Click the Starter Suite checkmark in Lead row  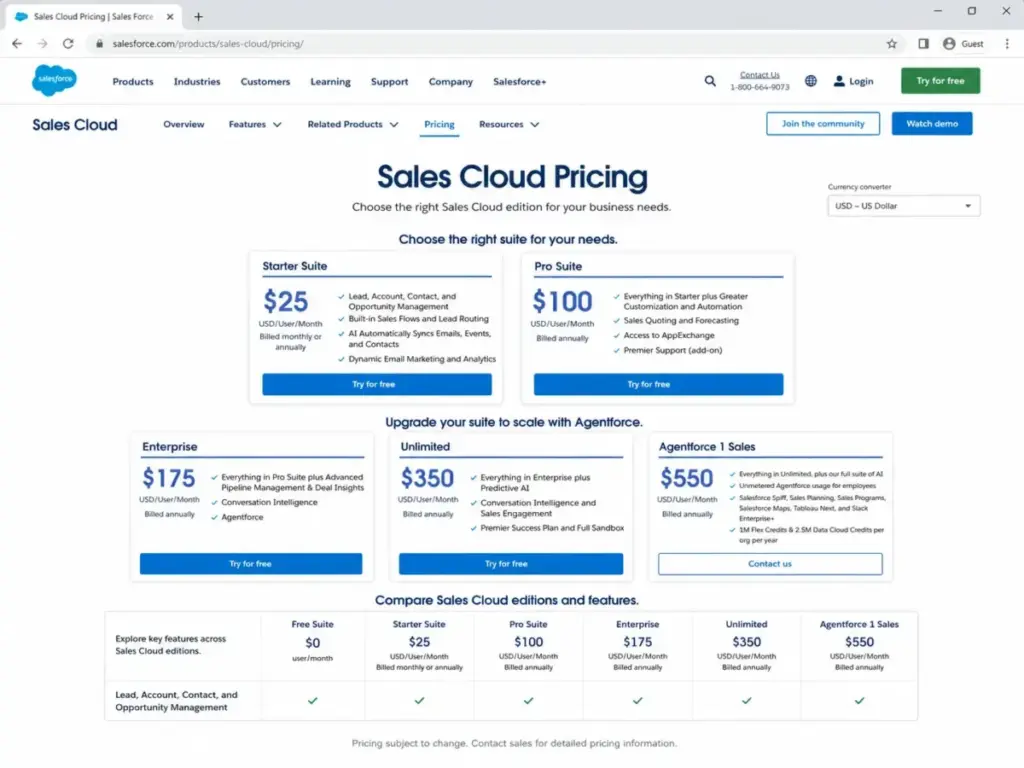click(419, 701)
